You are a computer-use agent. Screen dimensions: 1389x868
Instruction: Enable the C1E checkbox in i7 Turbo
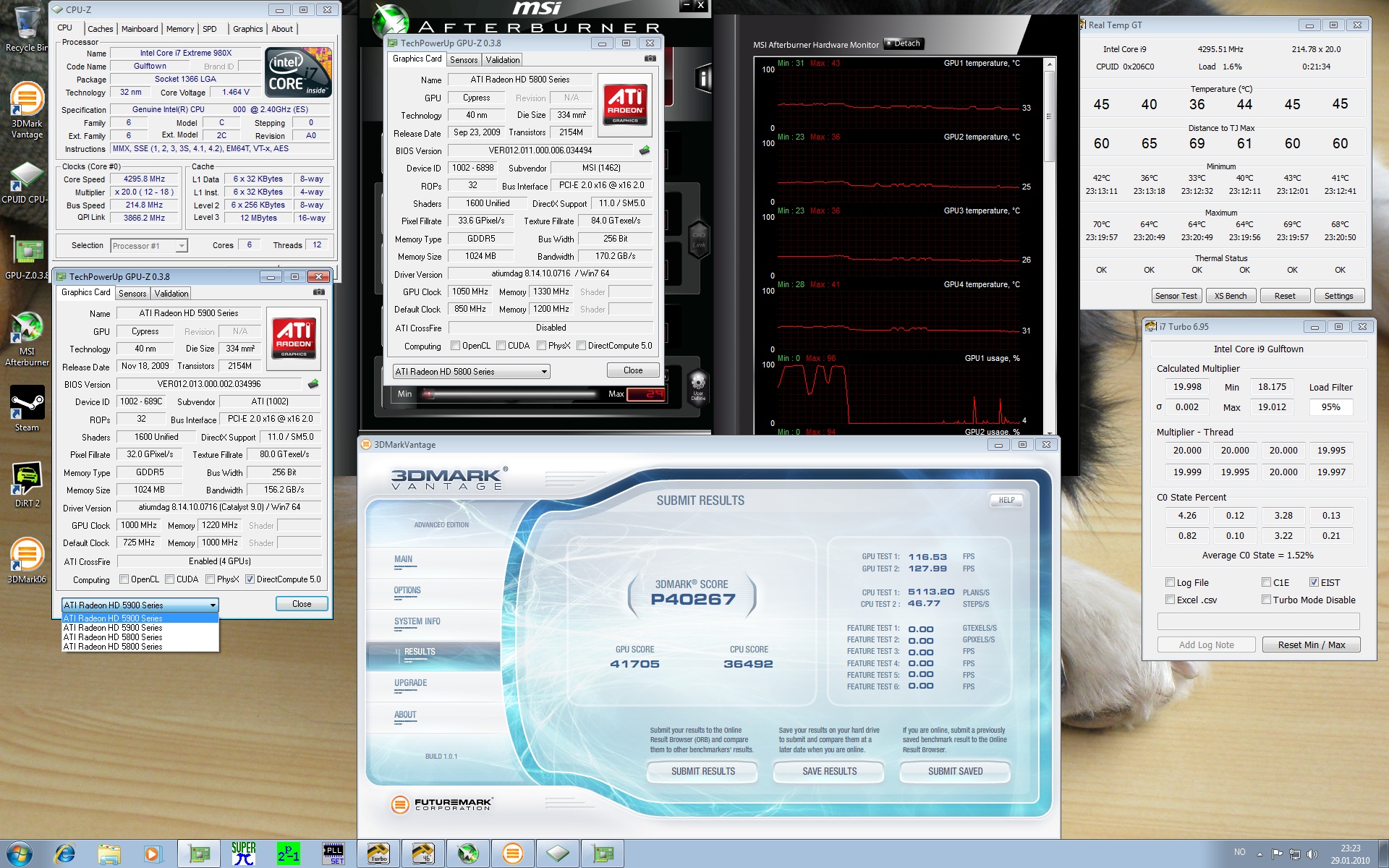pos(1266,582)
